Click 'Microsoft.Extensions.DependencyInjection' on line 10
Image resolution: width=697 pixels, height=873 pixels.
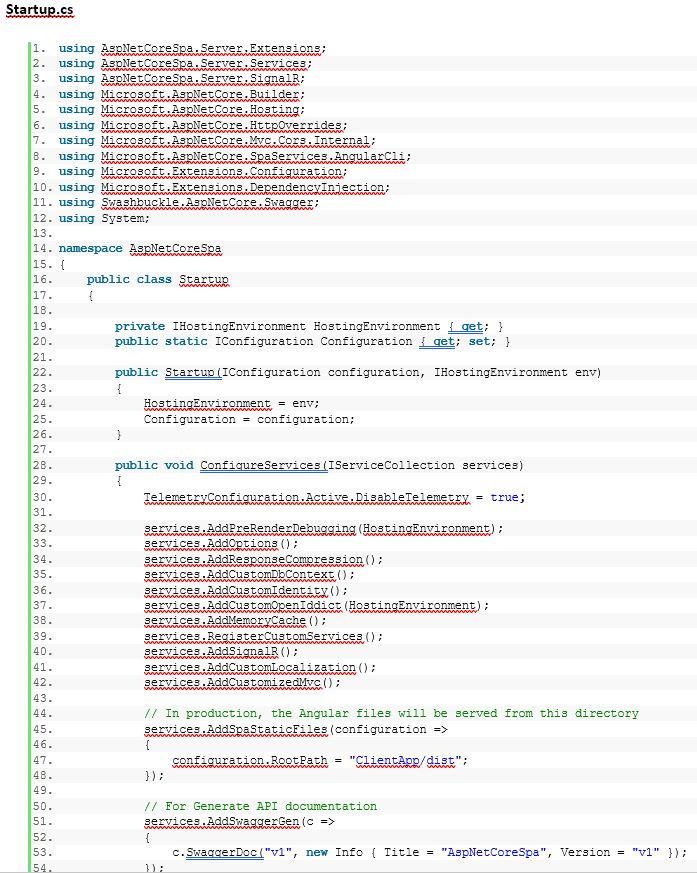click(x=243, y=188)
